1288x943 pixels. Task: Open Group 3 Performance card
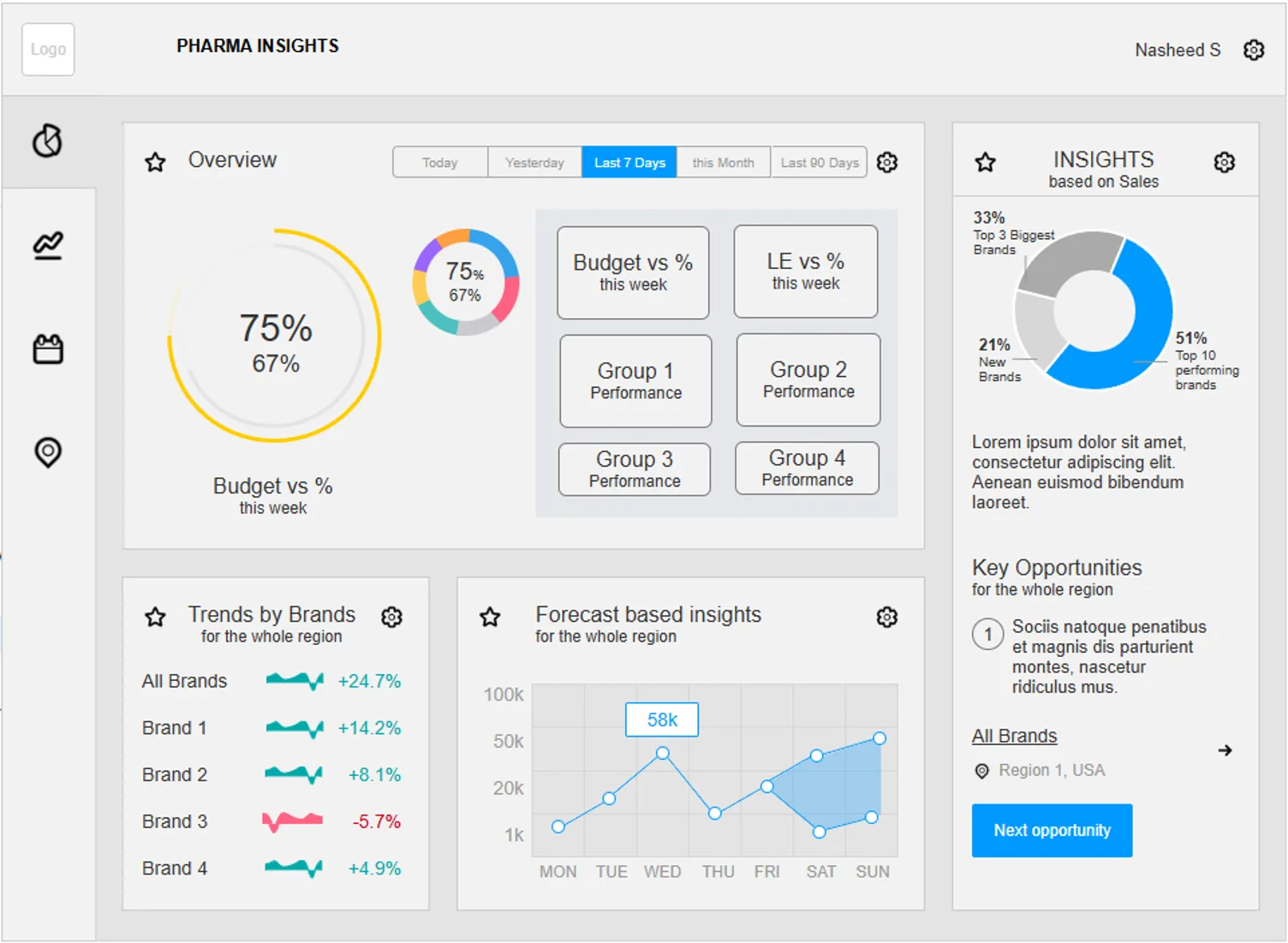tap(635, 469)
